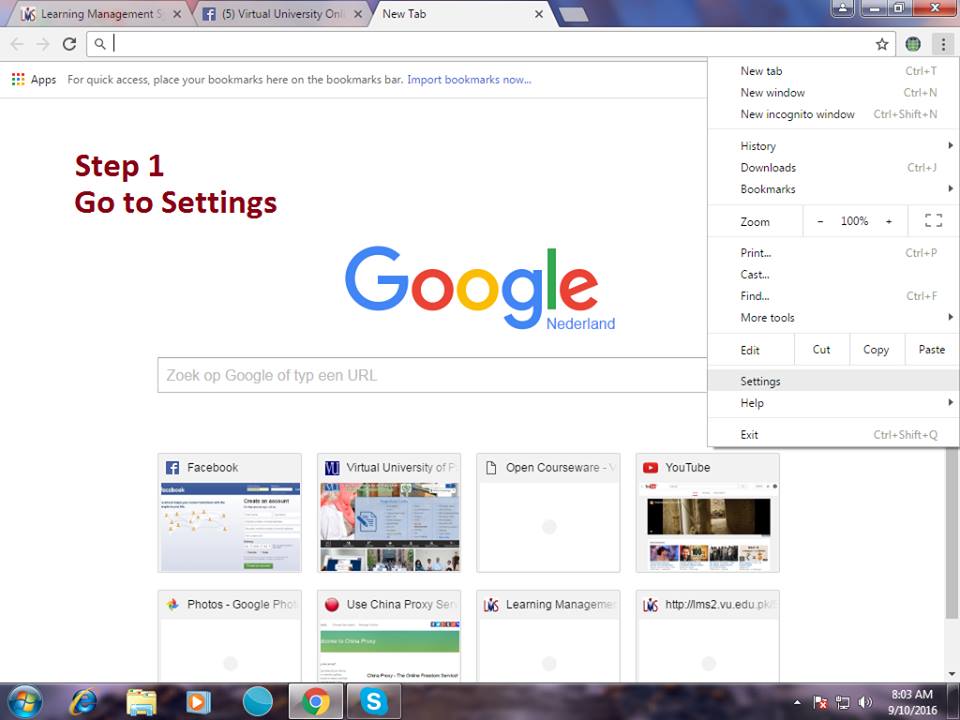
Task: Click the teal circle taskbar icon
Action: click(257, 702)
